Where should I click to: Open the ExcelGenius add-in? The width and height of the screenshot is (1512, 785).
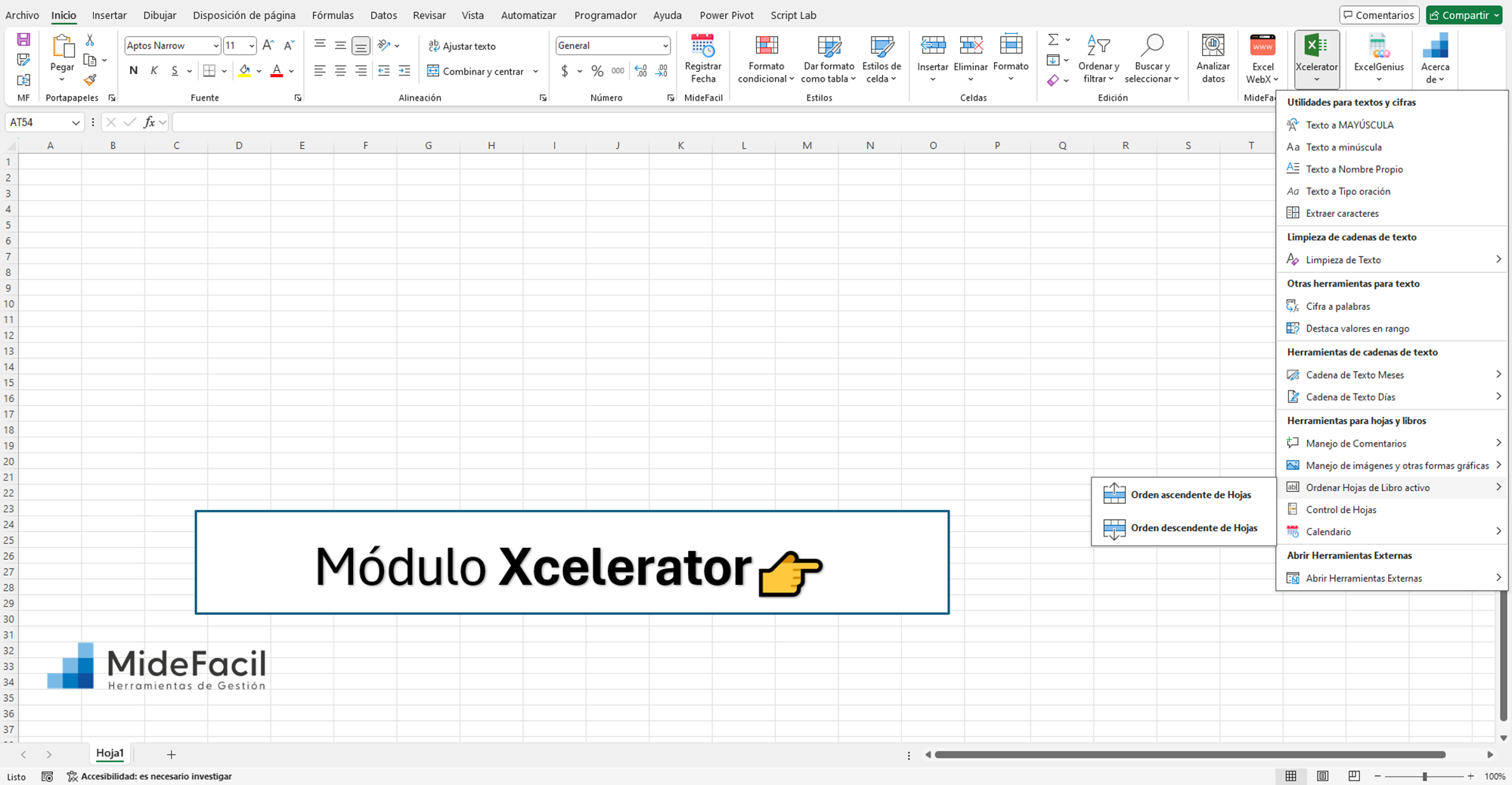click(x=1379, y=59)
